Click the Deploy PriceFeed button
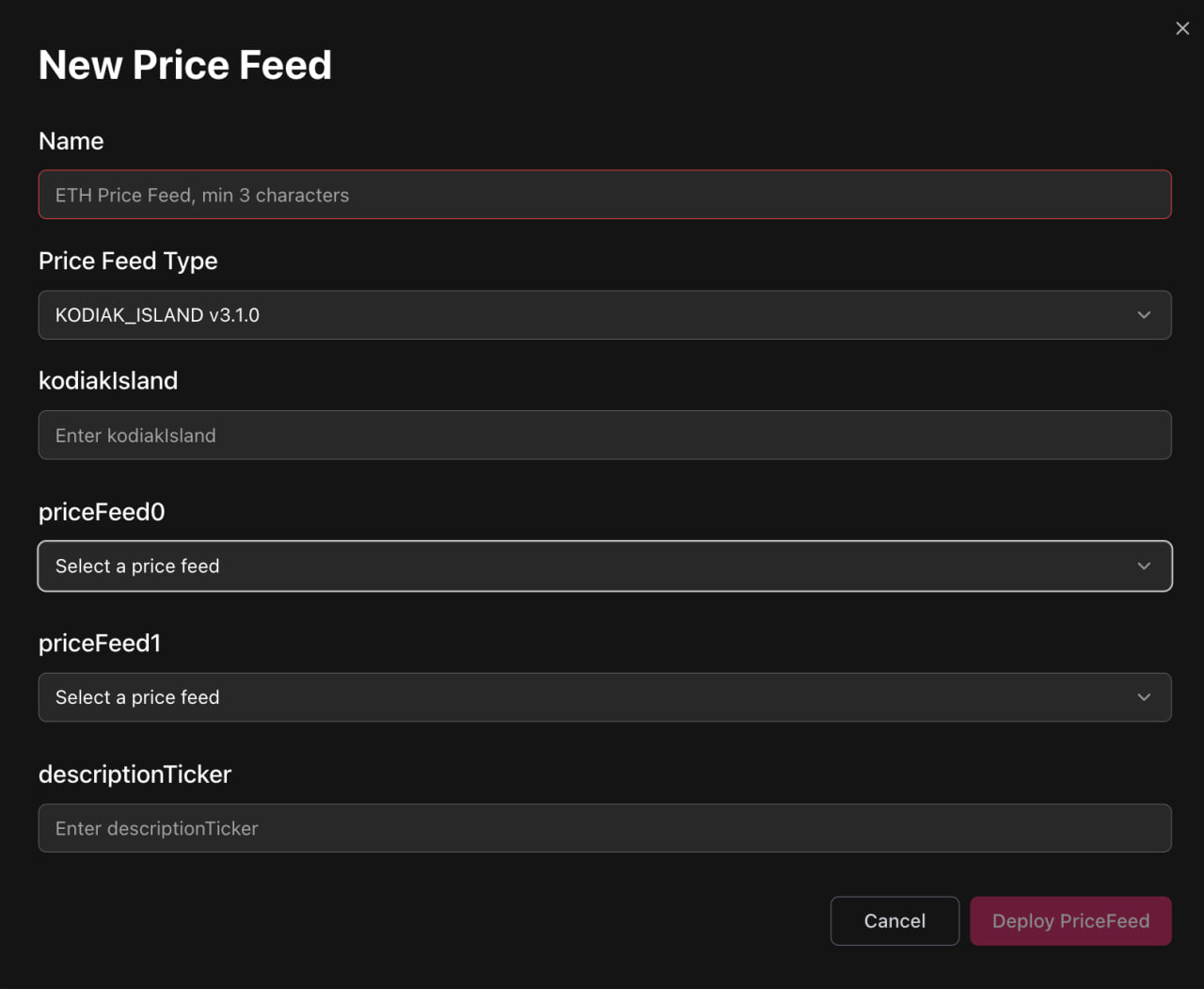The image size is (1204, 989). 1070,921
